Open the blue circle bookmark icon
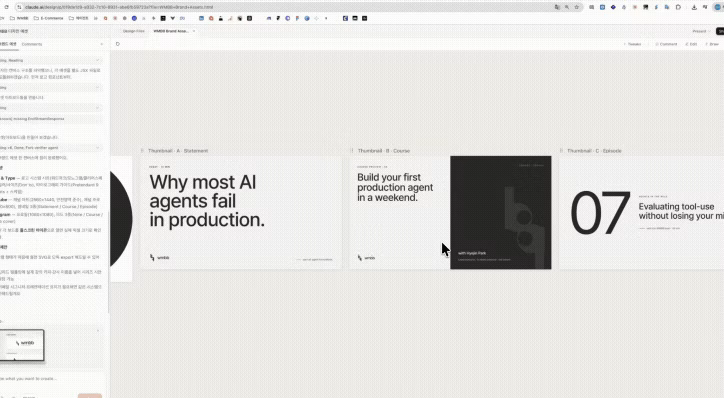 (134, 18)
